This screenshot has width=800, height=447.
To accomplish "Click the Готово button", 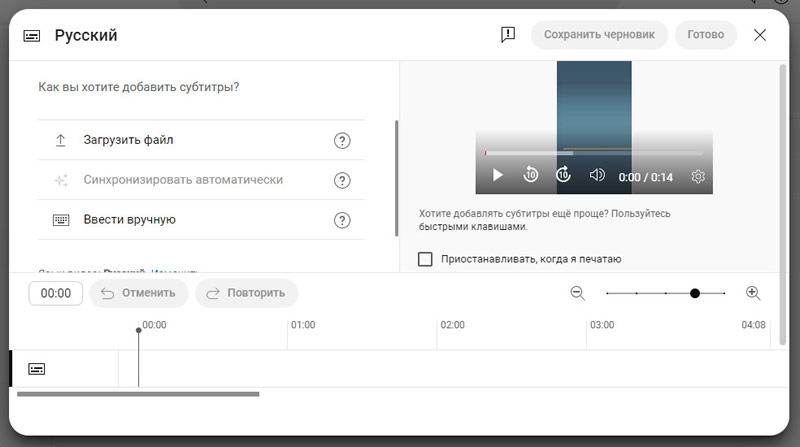I will [x=706, y=35].
